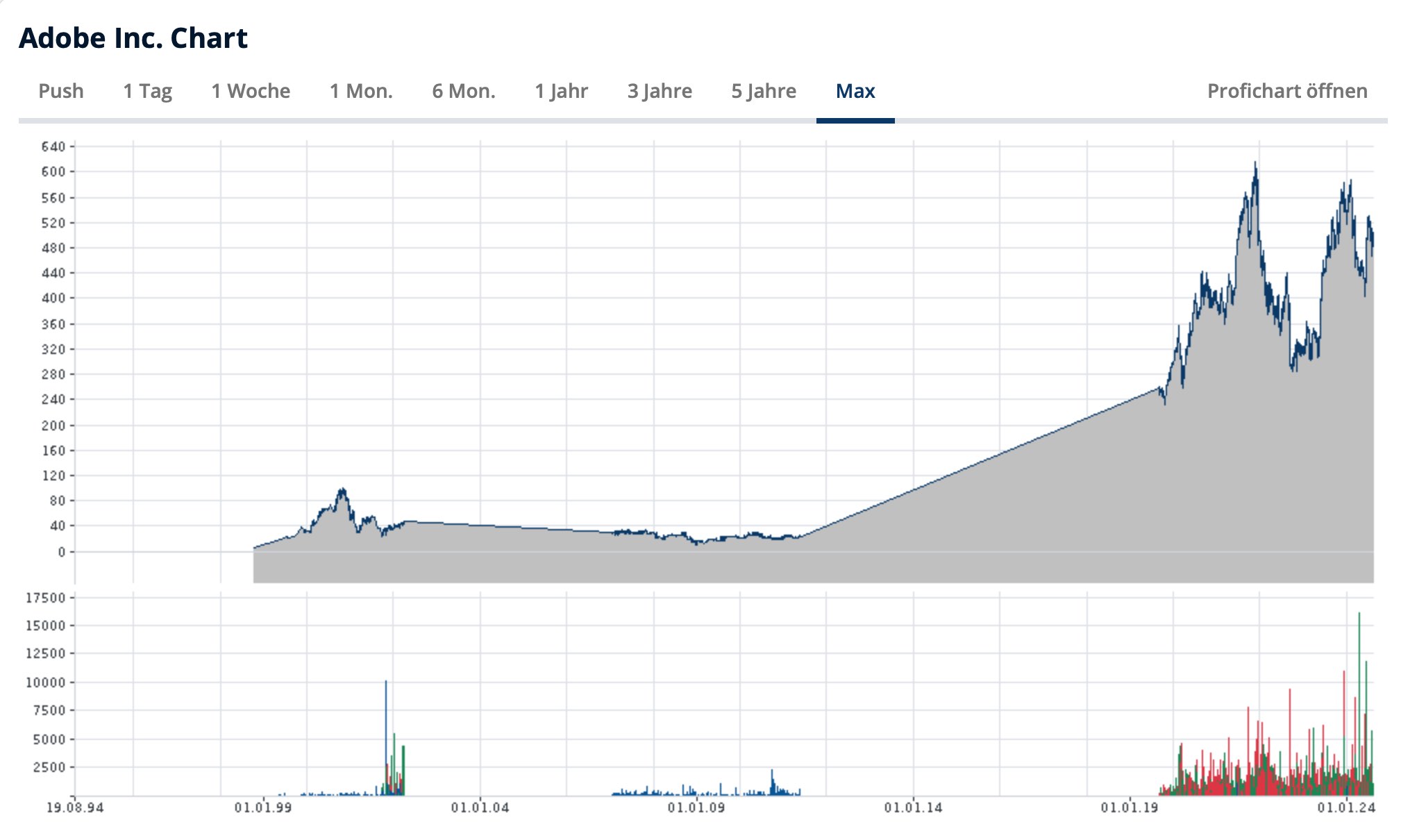Click the dot-com price peak near 100
This screenshot has width=1401, height=840.
pos(342,491)
